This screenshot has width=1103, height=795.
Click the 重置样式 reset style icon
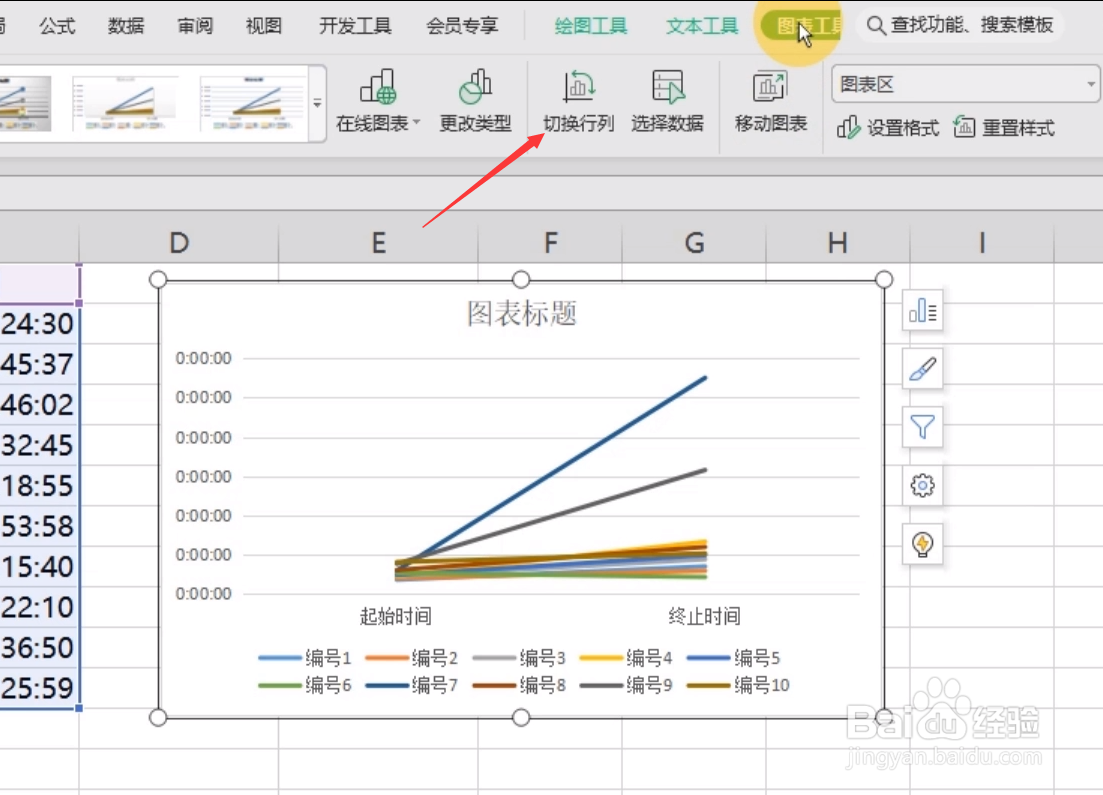click(x=964, y=127)
